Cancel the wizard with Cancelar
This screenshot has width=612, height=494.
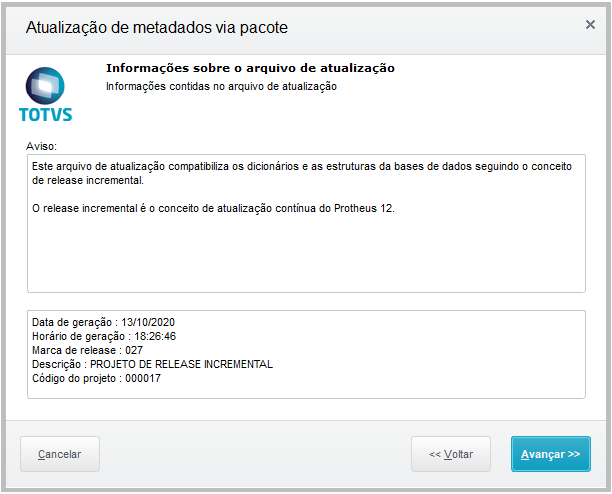(60, 454)
